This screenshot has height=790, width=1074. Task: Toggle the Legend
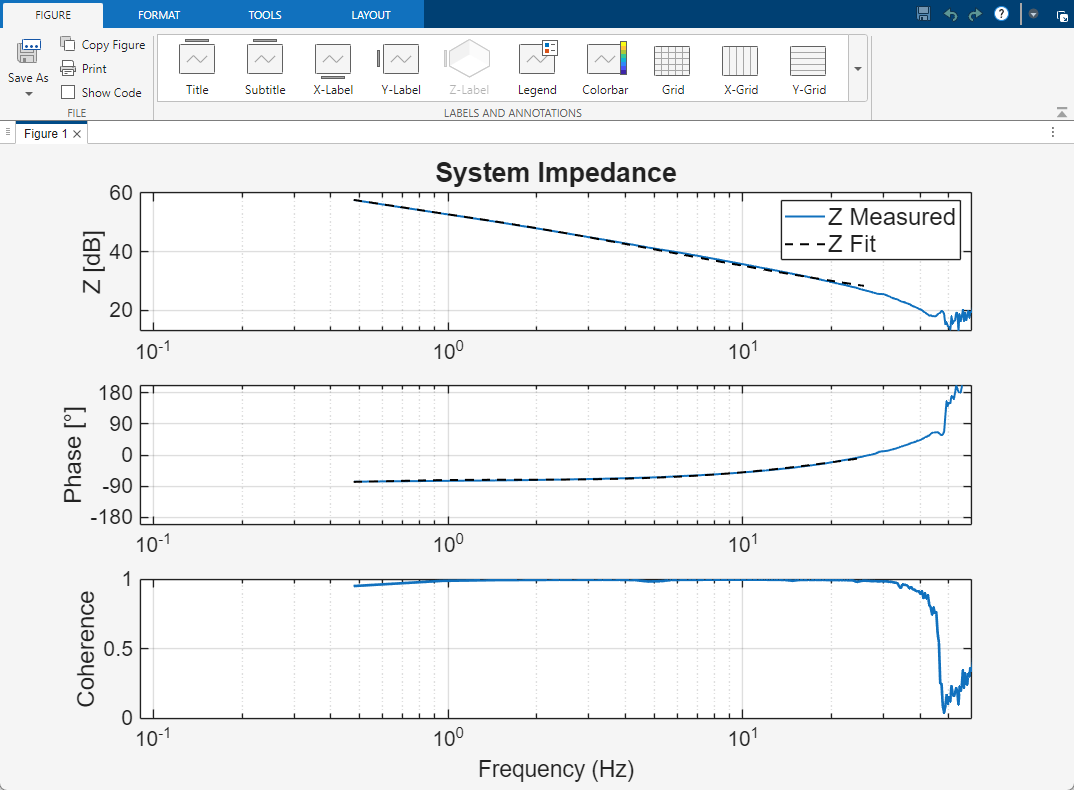click(537, 68)
